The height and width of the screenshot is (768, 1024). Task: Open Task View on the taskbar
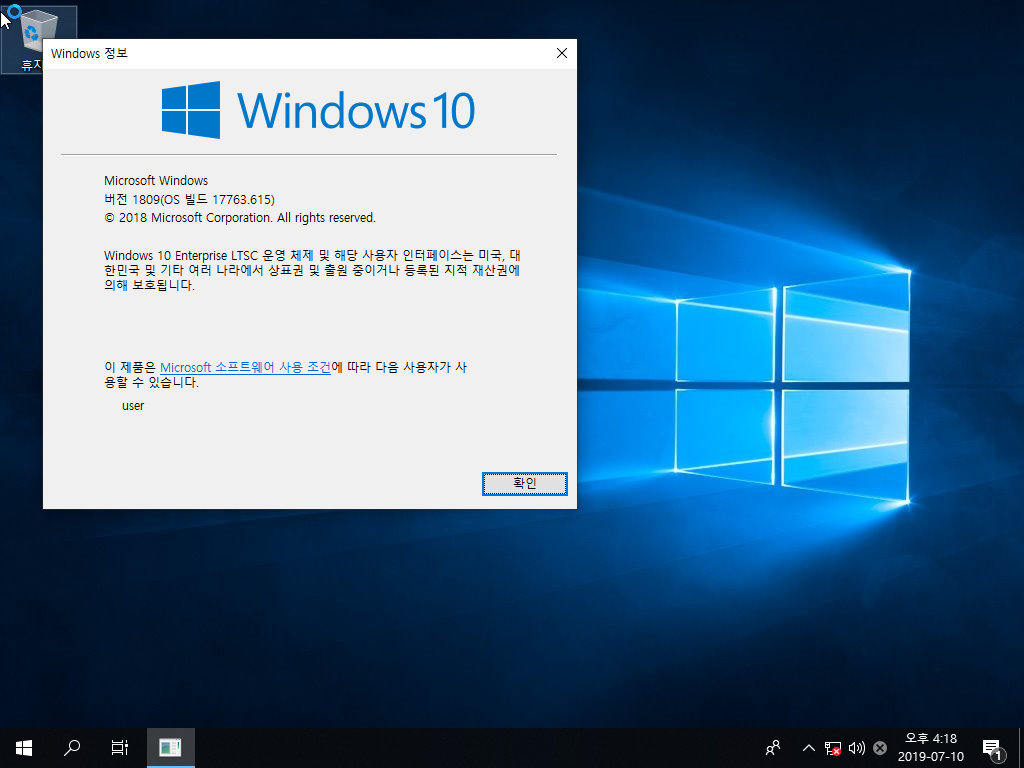120,748
